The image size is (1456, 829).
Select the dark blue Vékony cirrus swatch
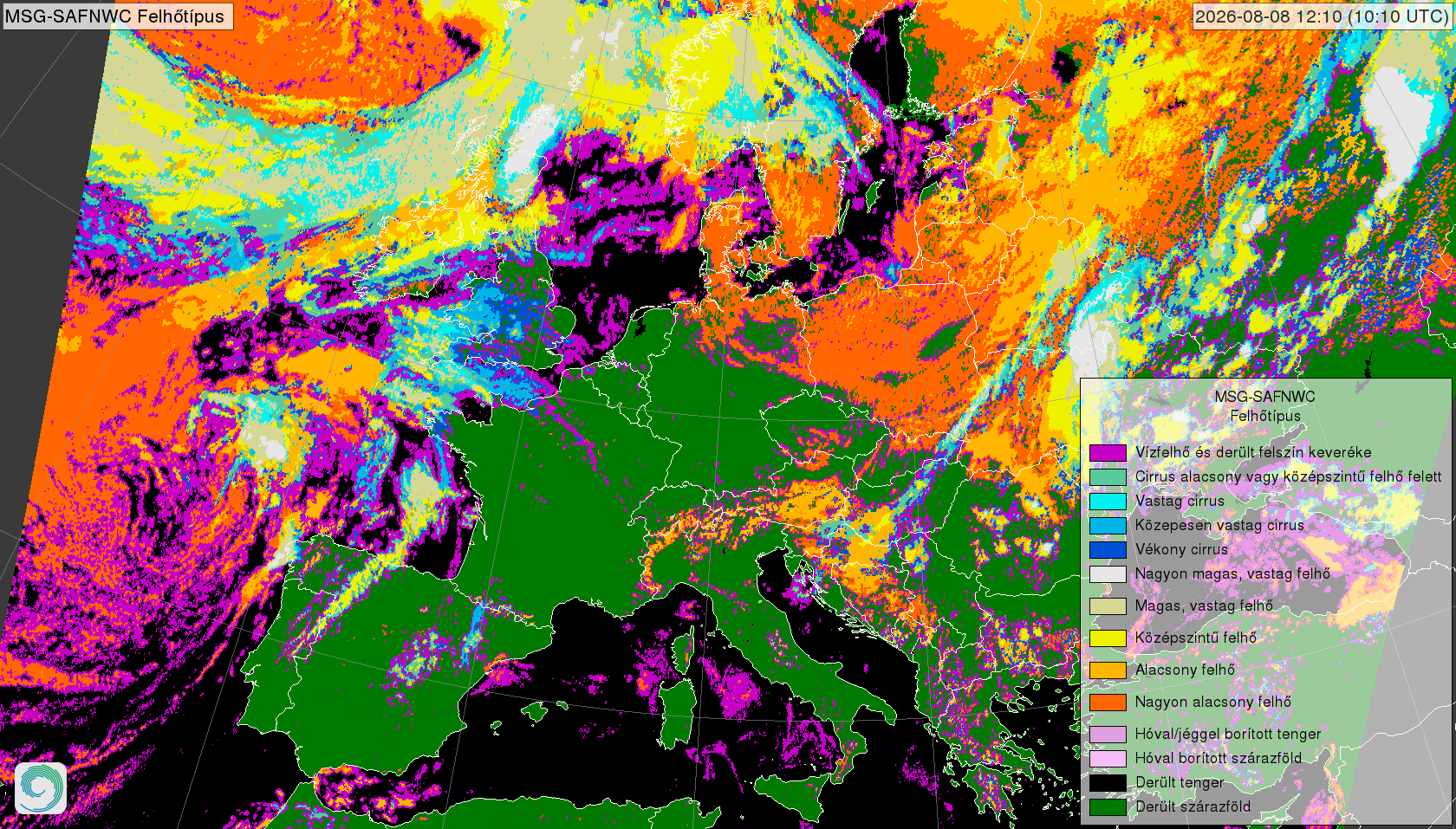pos(1108,549)
